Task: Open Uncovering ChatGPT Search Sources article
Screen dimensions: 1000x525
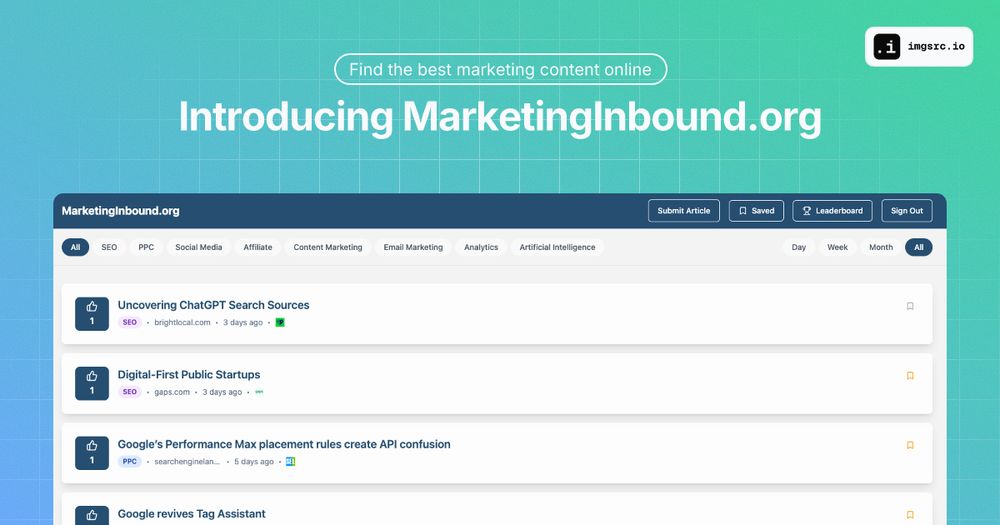Action: click(x=214, y=306)
